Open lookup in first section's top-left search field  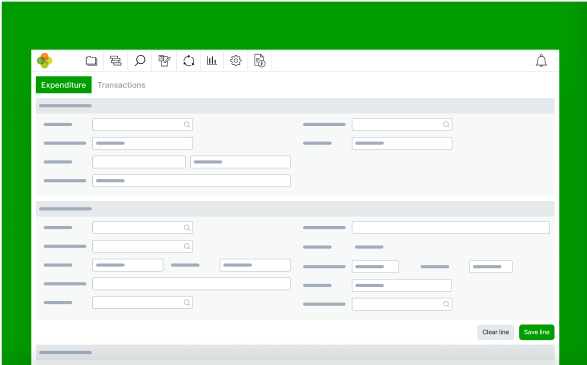tap(187, 124)
